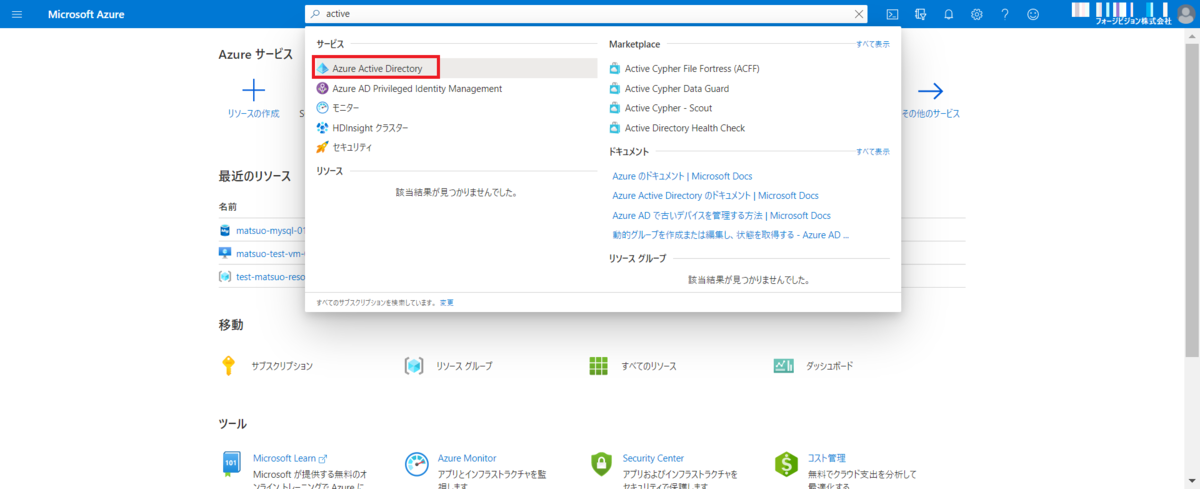Click ドキュメント すべて表示 link
The width and height of the screenshot is (1200, 489).
tap(872, 151)
